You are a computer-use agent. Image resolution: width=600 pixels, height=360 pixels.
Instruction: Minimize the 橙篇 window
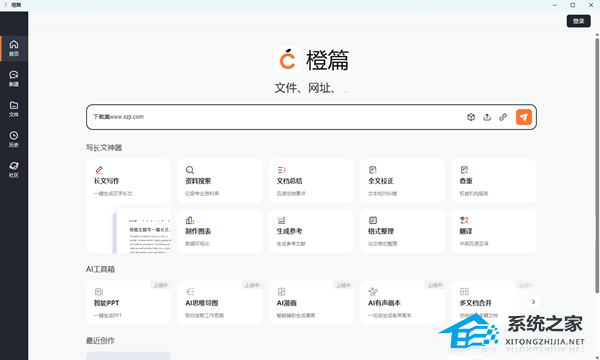pos(555,5)
